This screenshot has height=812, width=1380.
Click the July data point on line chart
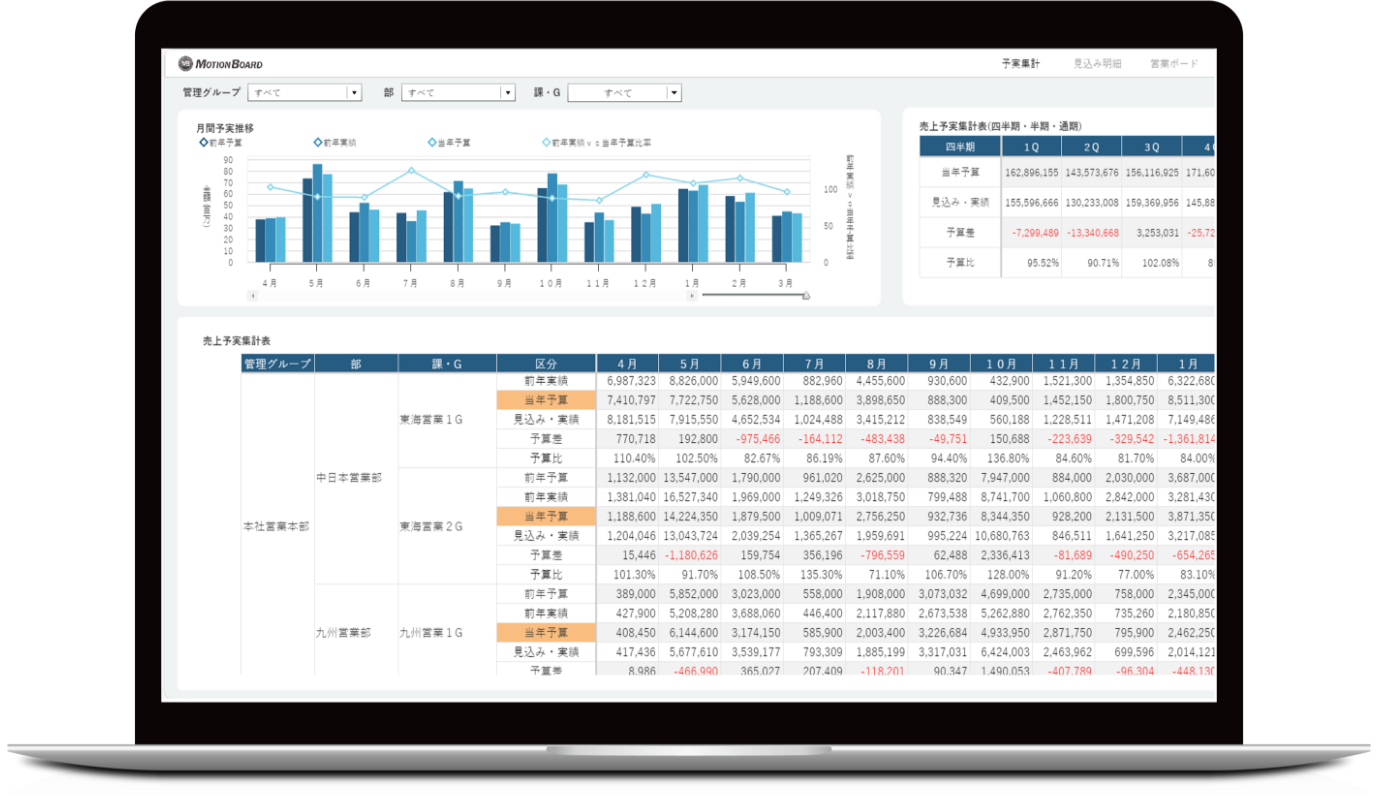(x=411, y=171)
